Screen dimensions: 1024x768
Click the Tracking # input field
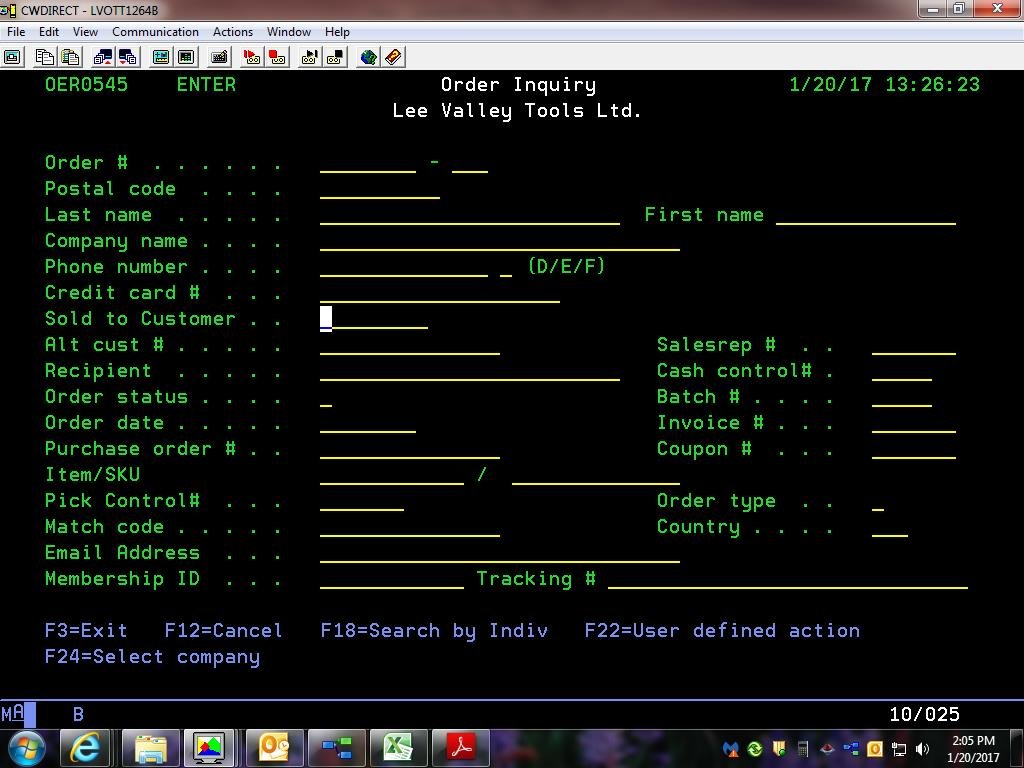(x=788, y=580)
